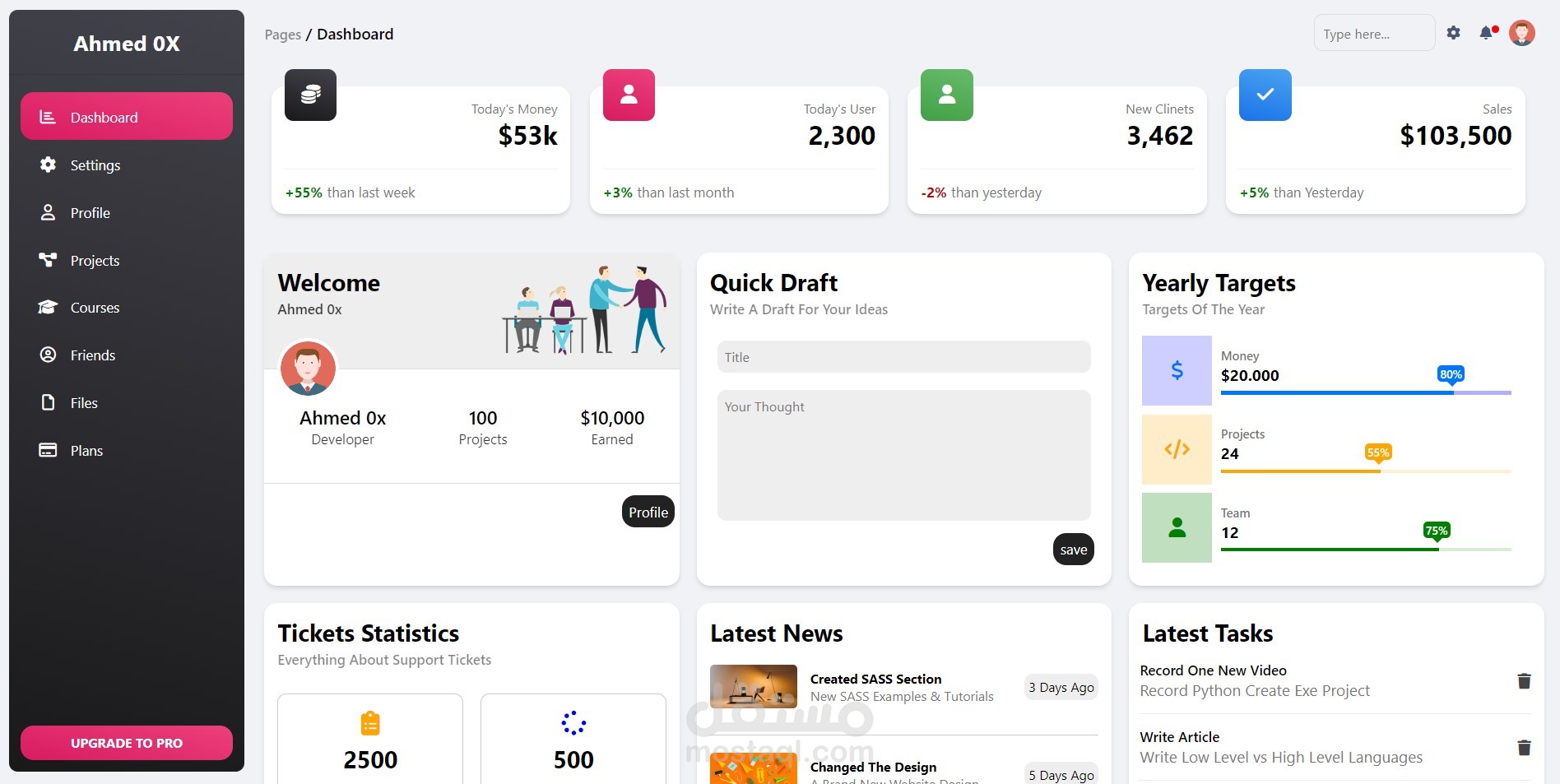1560x784 pixels.
Task: Open settings via top-right gear icon
Action: 1454,33
